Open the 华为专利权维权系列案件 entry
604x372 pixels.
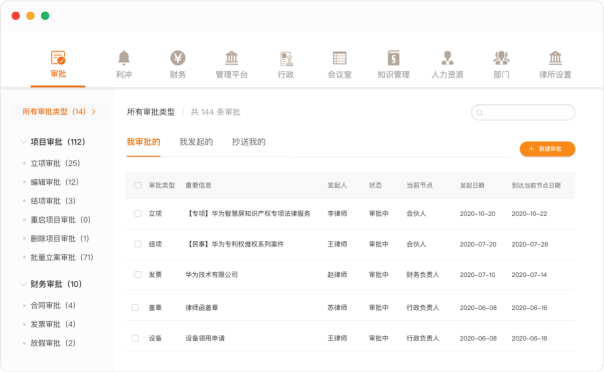click(x=235, y=244)
